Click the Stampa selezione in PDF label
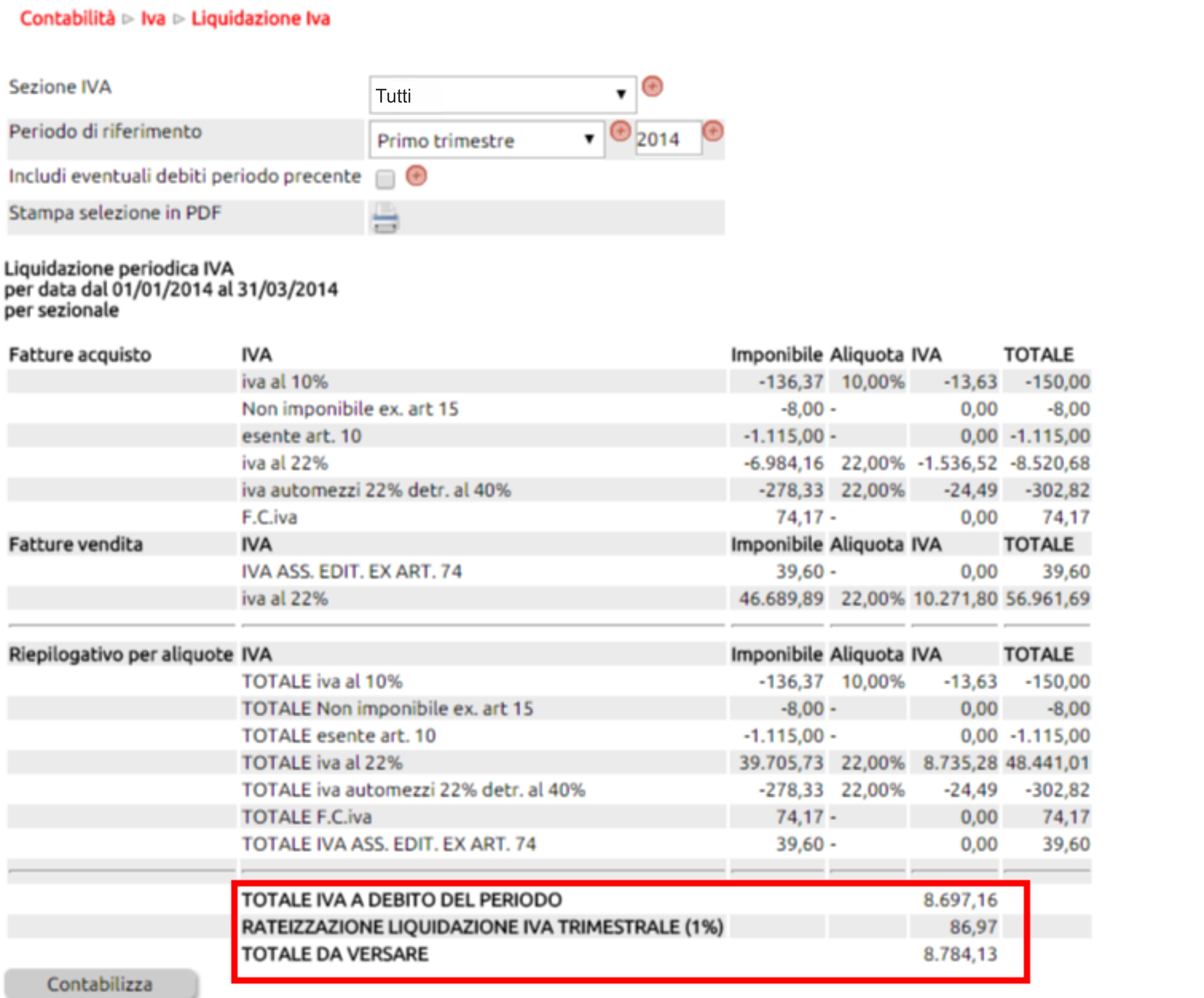1204x998 pixels. (115, 213)
